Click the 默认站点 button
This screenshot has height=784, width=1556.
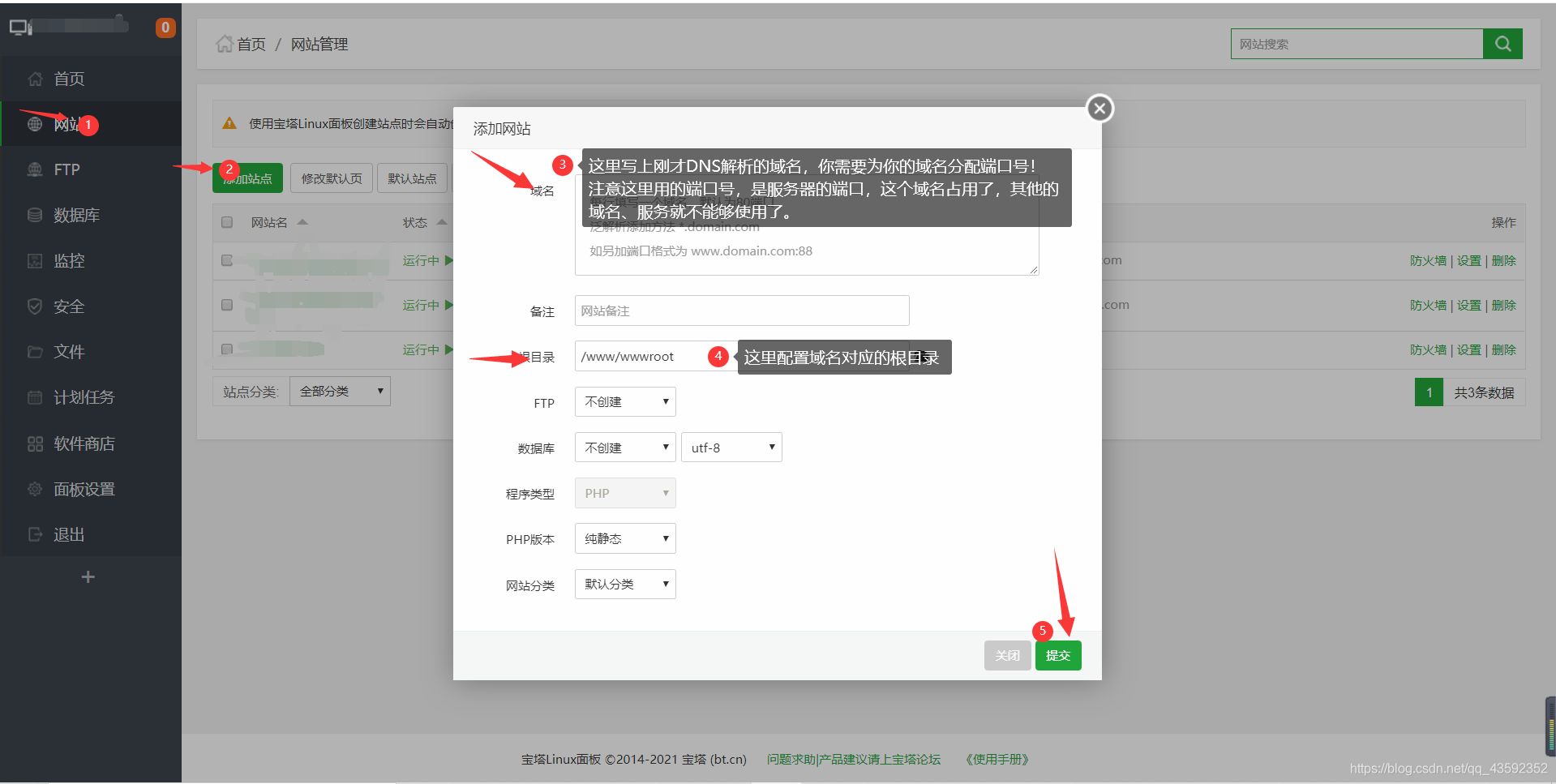pos(412,178)
